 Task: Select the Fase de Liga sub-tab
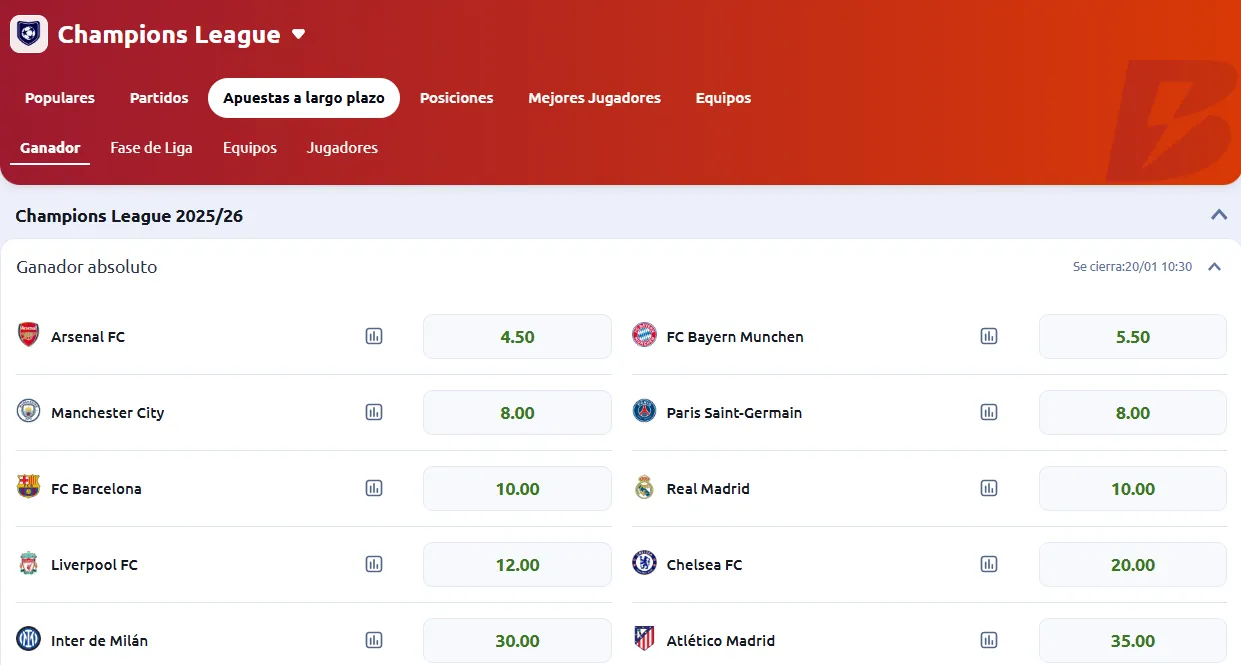(151, 148)
